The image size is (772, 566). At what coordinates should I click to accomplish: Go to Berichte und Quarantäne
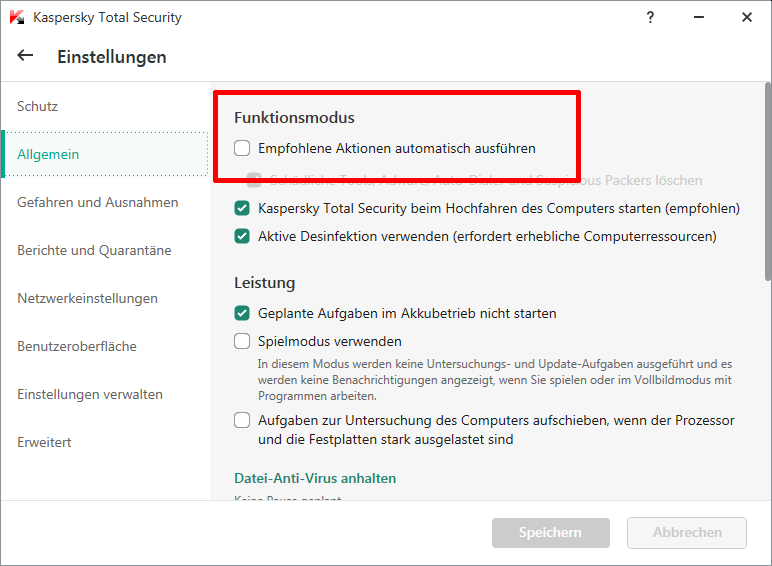[x=94, y=250]
